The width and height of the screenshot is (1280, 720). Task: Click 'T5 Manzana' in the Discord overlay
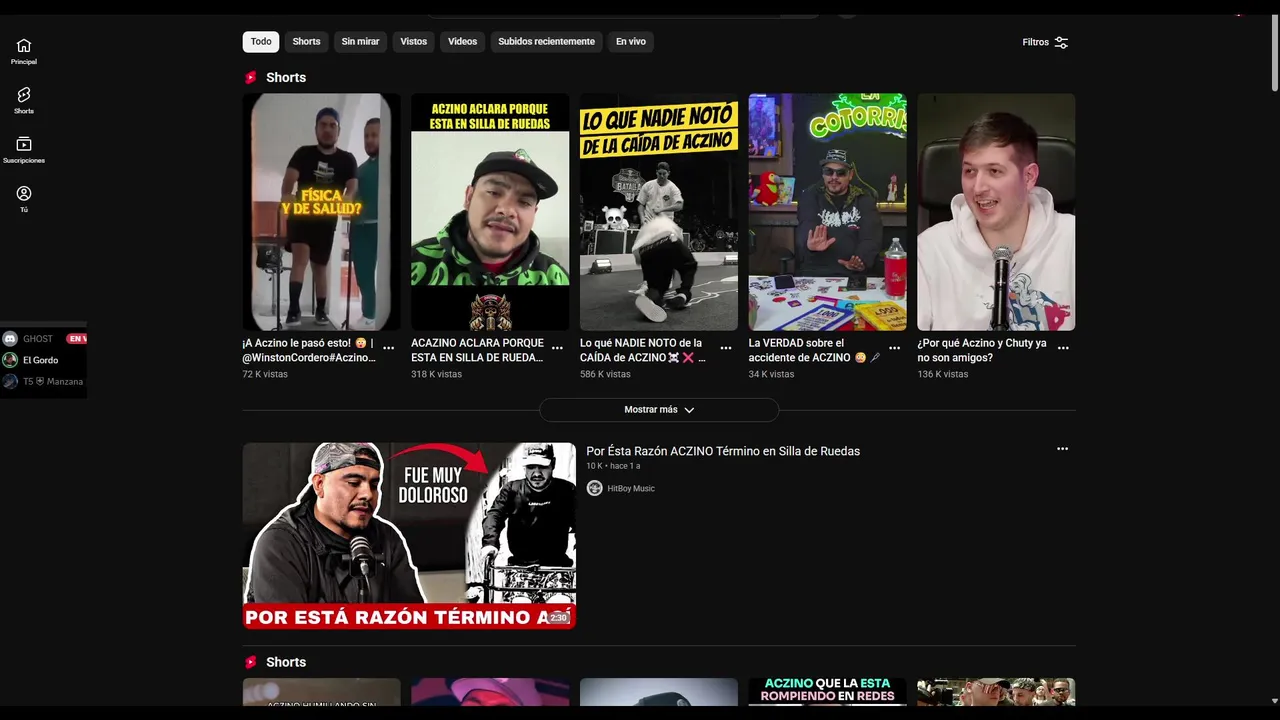[53, 381]
